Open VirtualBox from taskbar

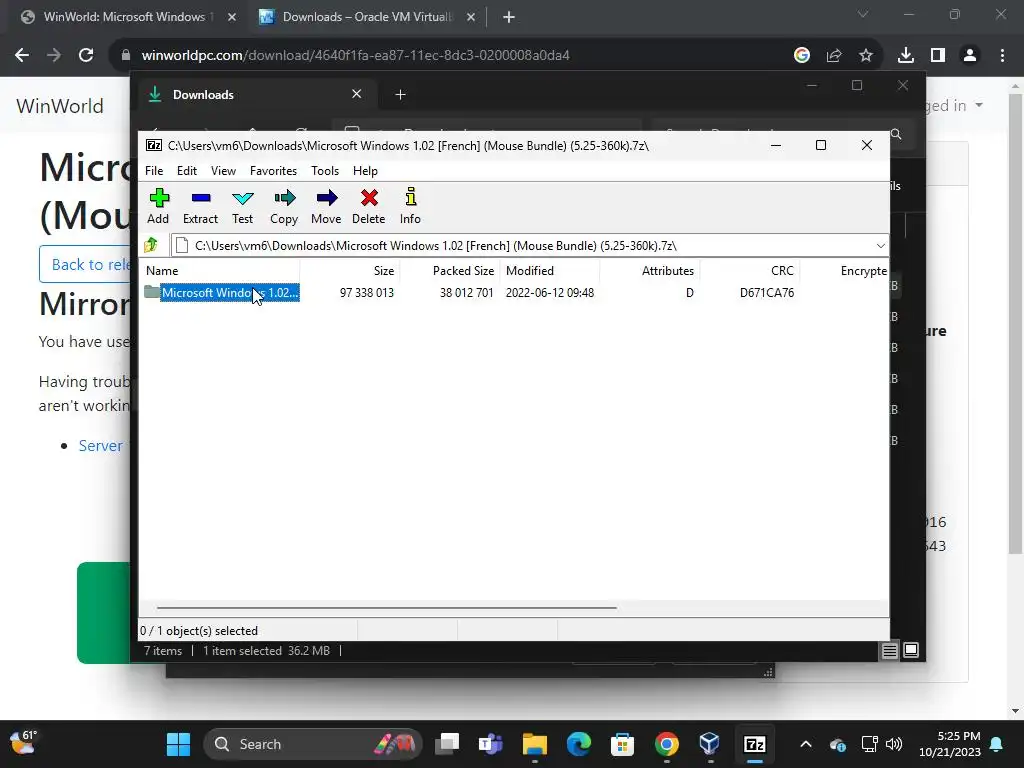(x=709, y=744)
